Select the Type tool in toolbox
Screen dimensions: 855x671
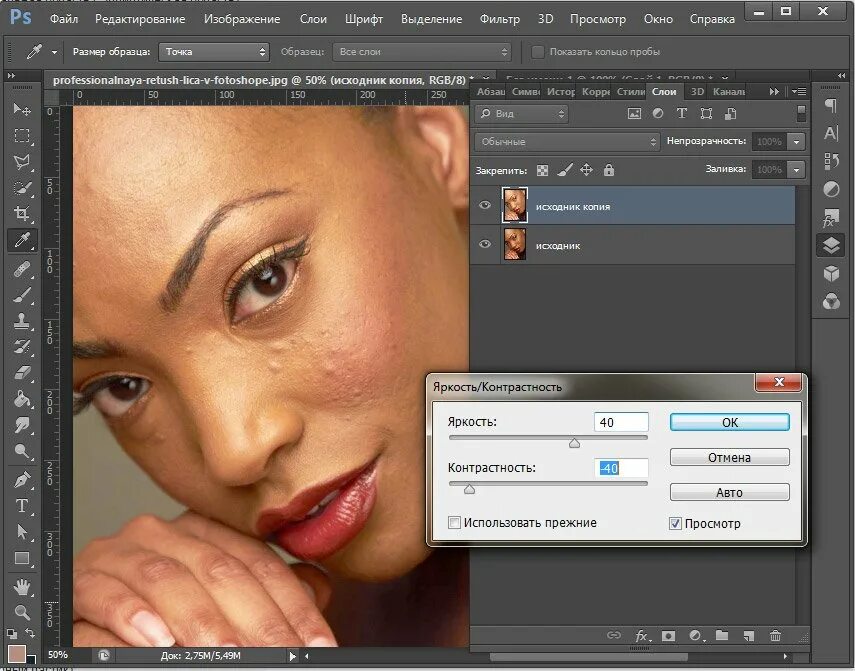pyautogui.click(x=22, y=506)
